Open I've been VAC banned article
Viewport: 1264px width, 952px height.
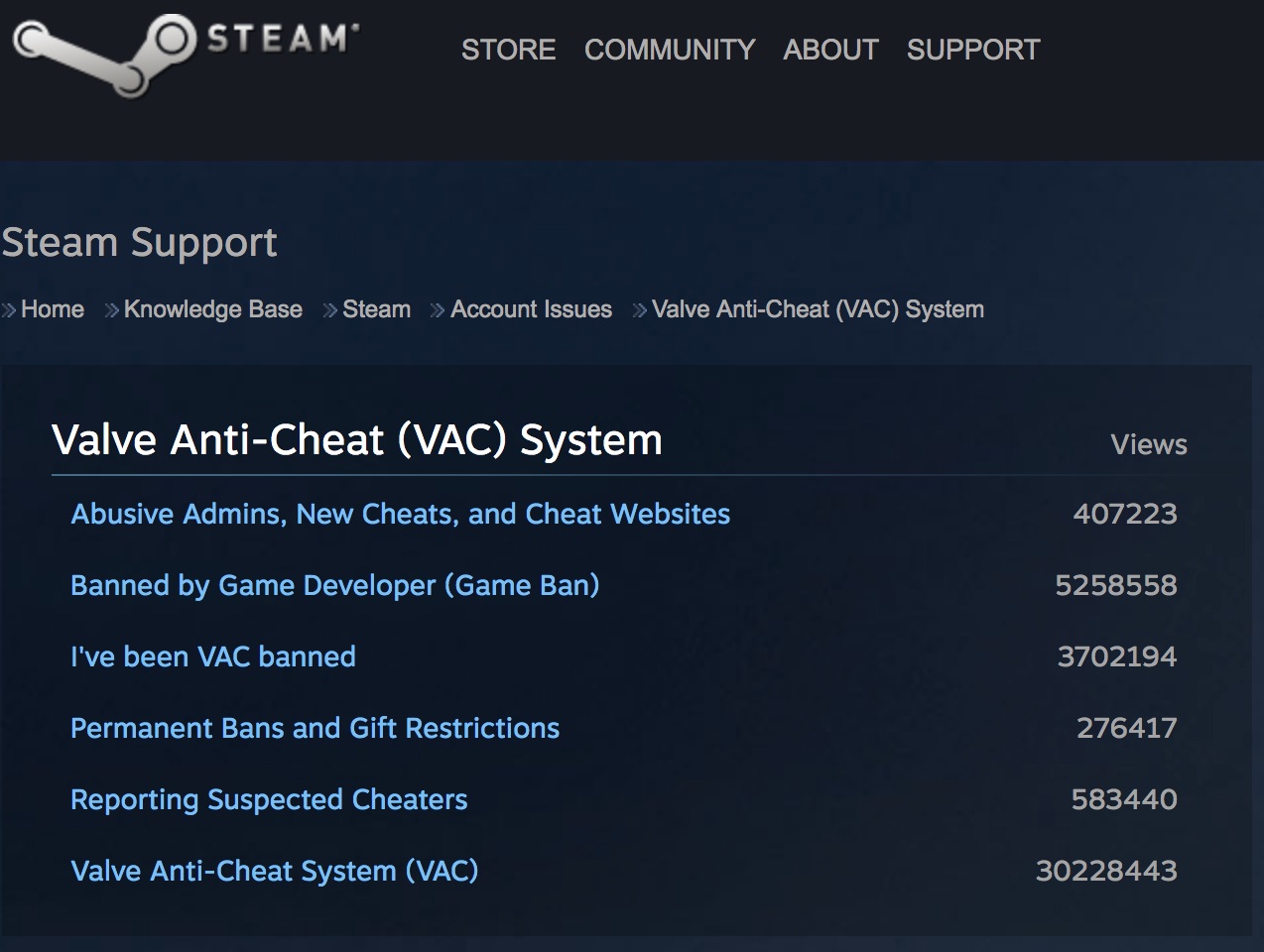pyautogui.click(x=213, y=656)
